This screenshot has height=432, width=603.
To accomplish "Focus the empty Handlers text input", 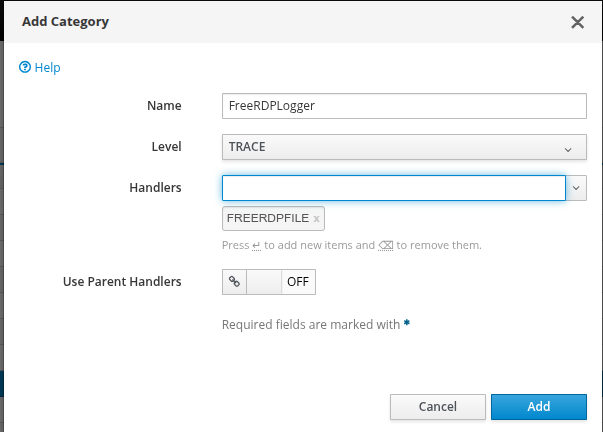I will coord(394,188).
